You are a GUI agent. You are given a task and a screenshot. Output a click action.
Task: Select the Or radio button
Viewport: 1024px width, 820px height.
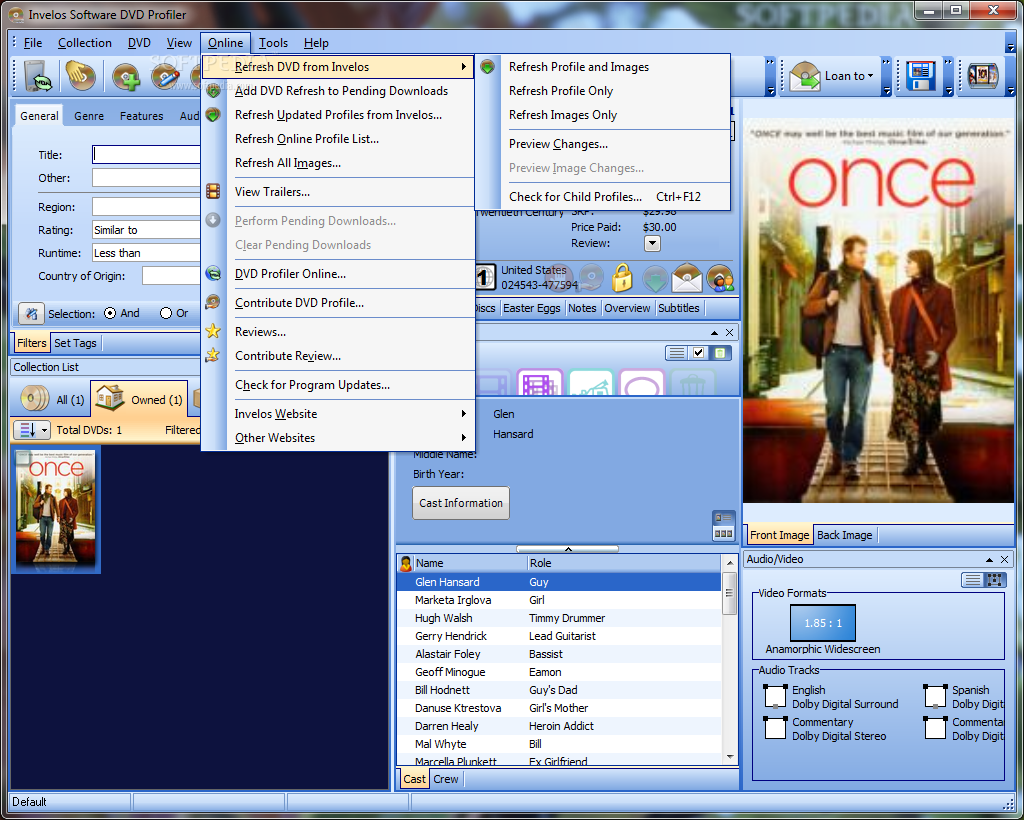click(x=166, y=313)
